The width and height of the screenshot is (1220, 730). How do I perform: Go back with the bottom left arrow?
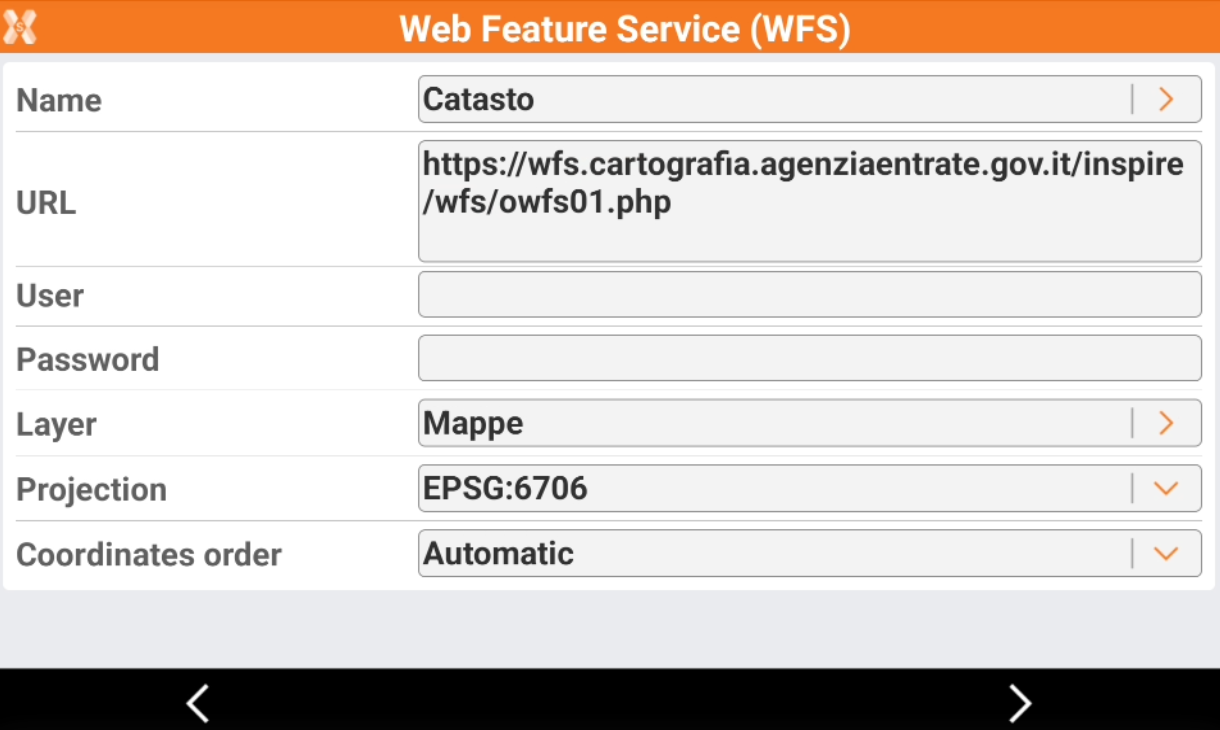(198, 703)
